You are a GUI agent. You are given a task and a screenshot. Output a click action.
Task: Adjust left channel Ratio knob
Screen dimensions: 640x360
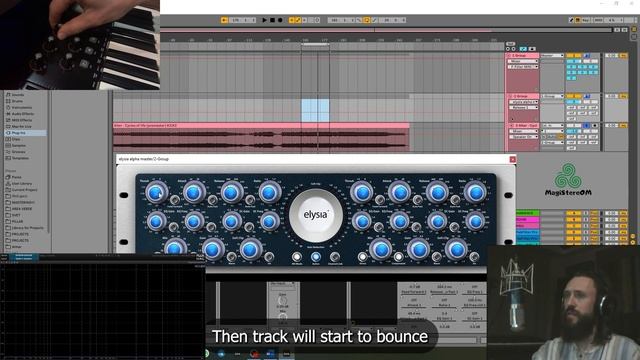(x=269, y=193)
